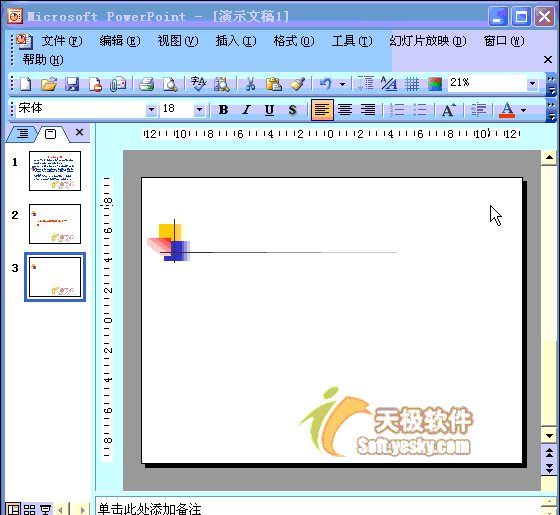Screen dimensions: 560x515
Task: Click the permission restricted document icon
Action: [x=95, y=84]
